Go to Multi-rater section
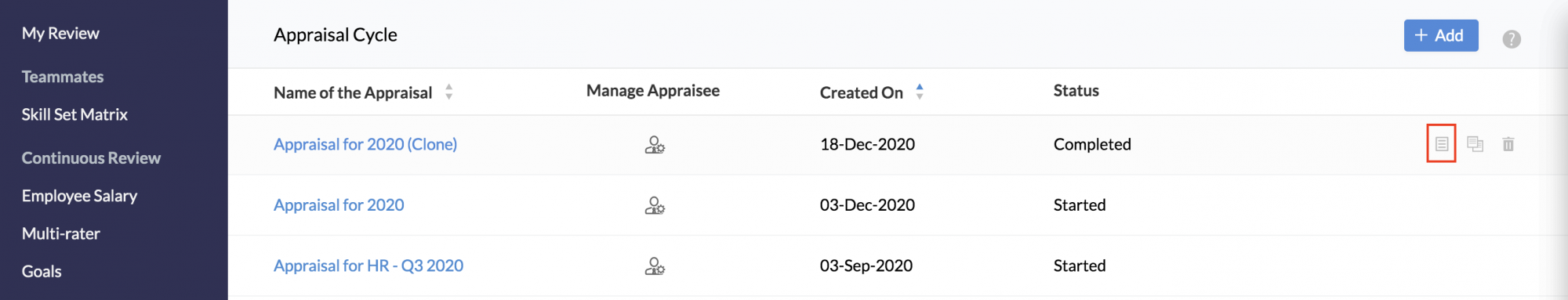The height and width of the screenshot is (300, 1568). pos(61,233)
